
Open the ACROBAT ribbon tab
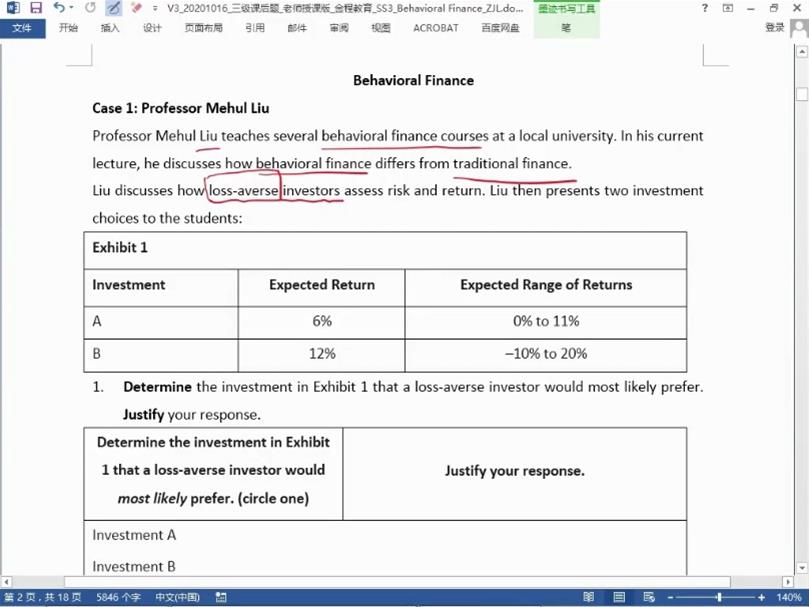[x=436, y=28]
